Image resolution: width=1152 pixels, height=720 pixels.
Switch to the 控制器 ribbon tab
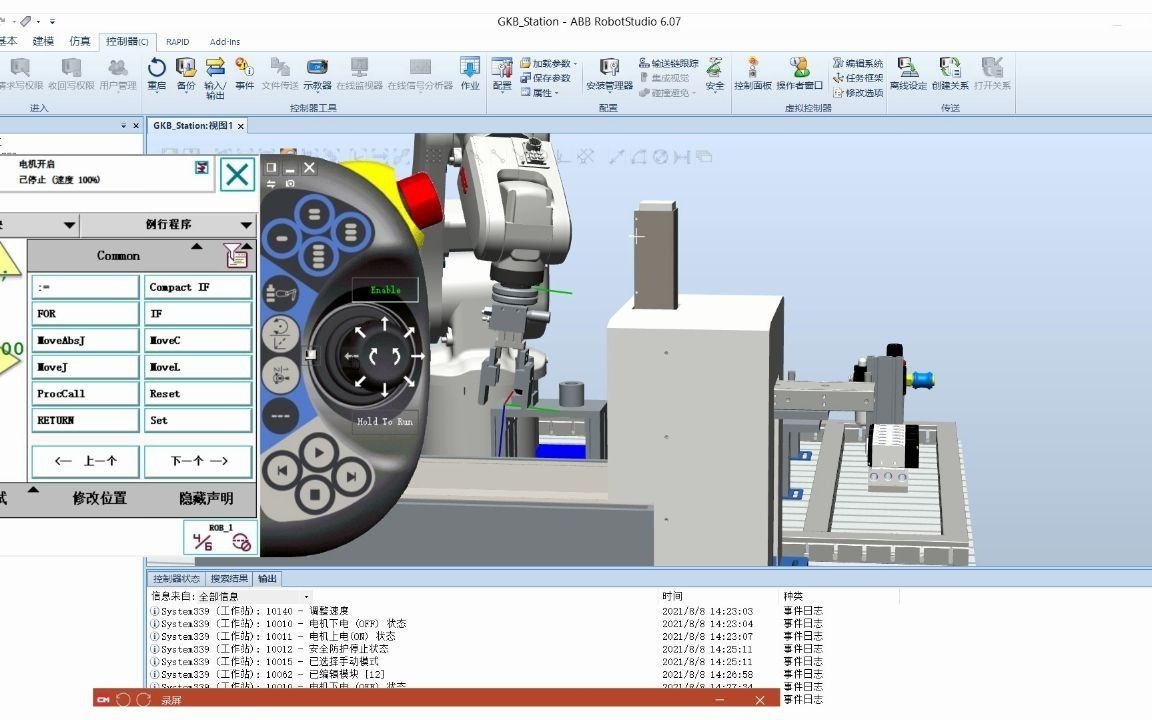(126, 41)
